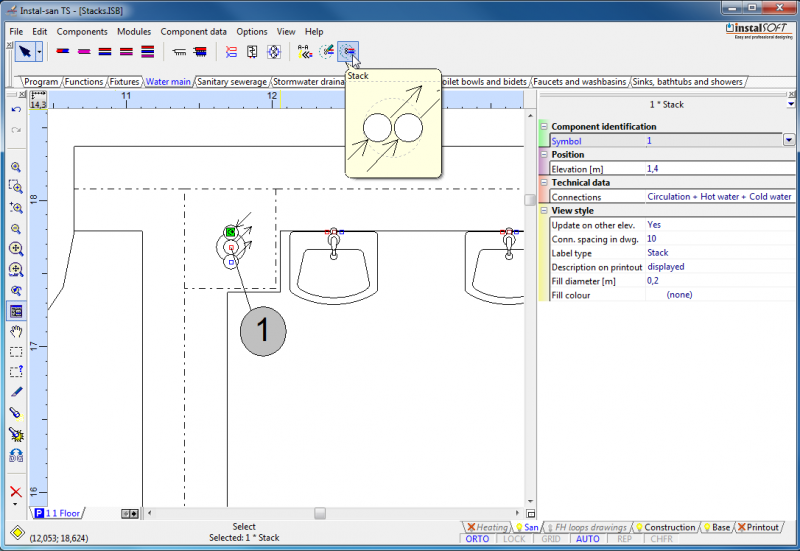Activate the pan hand tool
This screenshot has width=800, height=551.
(16, 332)
